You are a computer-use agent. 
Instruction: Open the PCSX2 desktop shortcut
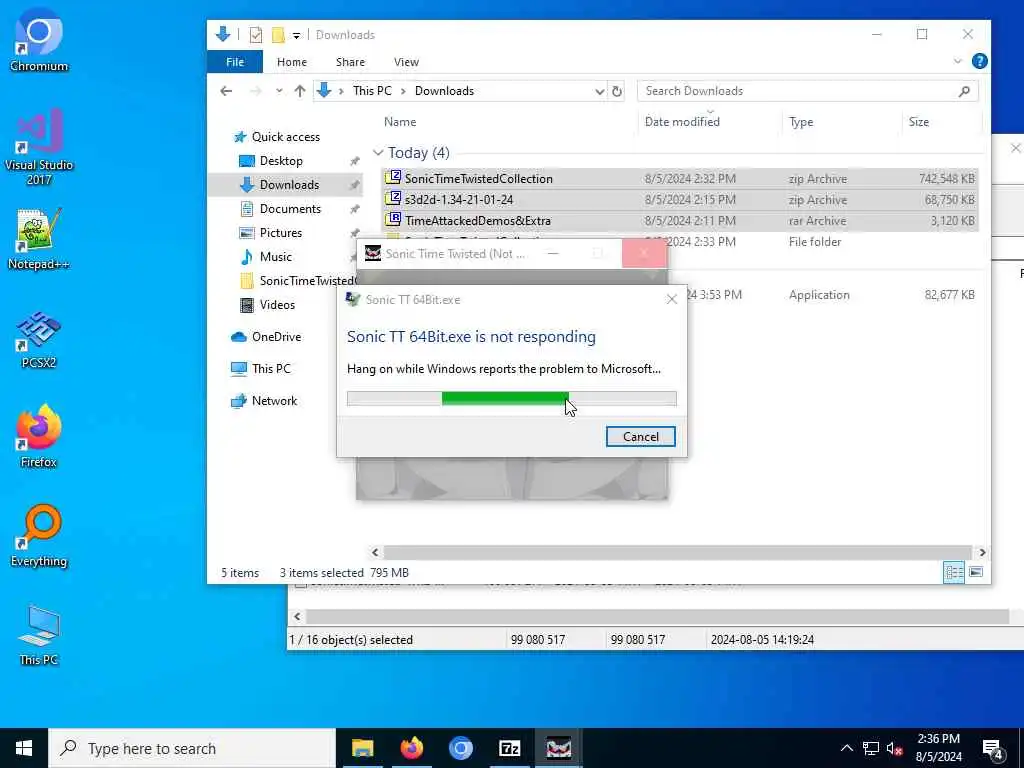pos(39,340)
